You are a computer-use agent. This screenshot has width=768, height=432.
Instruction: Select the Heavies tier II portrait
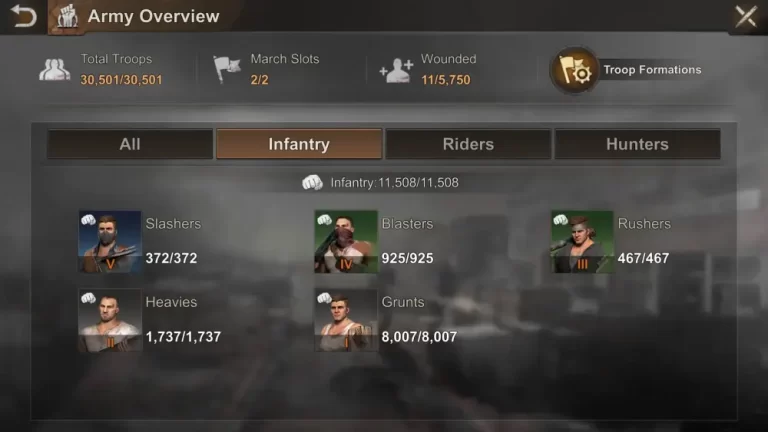coord(110,320)
